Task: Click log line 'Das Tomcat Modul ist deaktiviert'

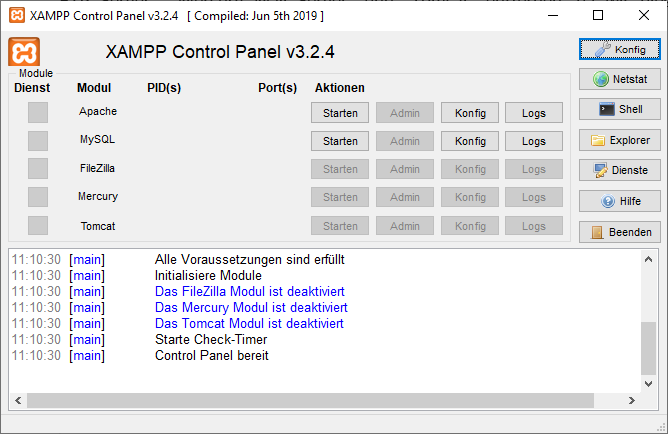Action: pos(249,324)
